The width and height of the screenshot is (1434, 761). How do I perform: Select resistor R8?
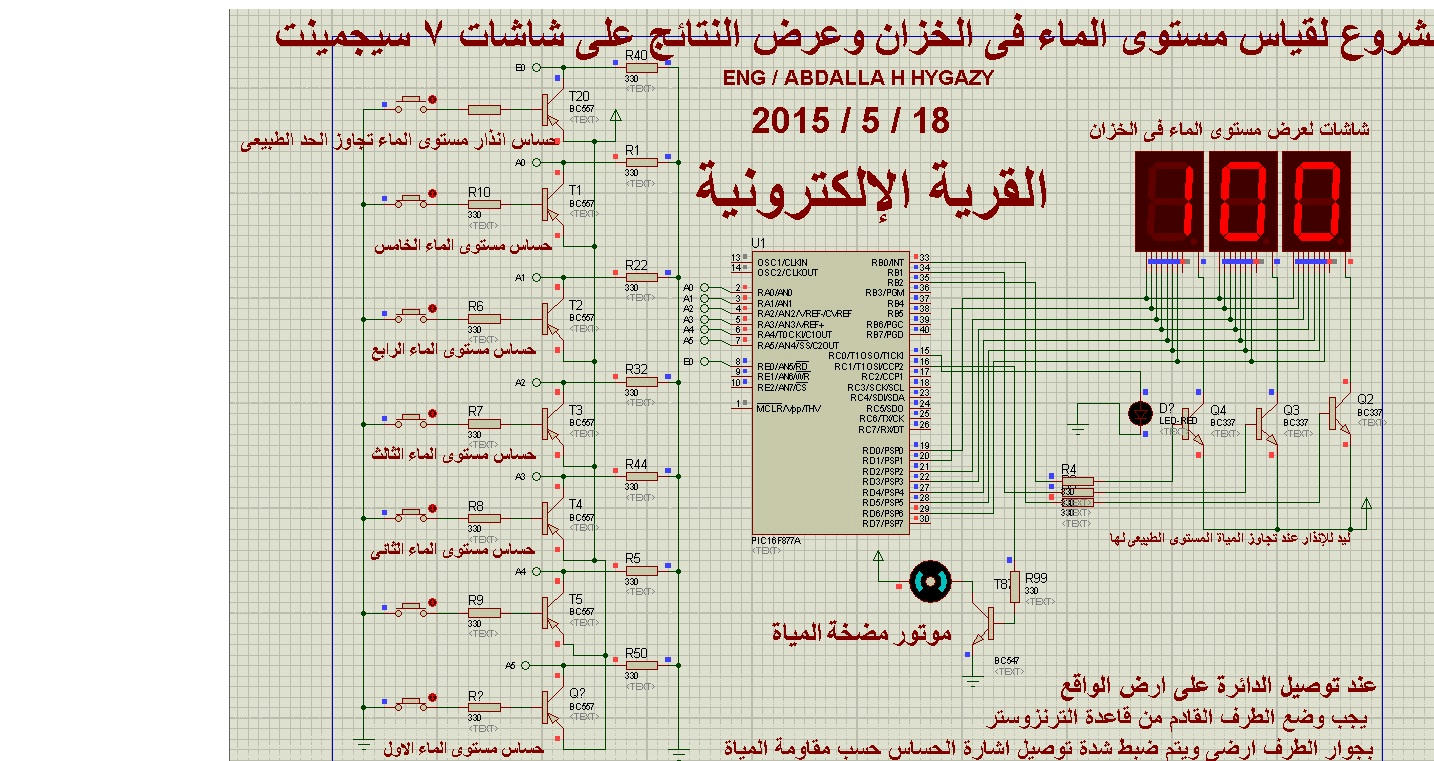pos(483,518)
